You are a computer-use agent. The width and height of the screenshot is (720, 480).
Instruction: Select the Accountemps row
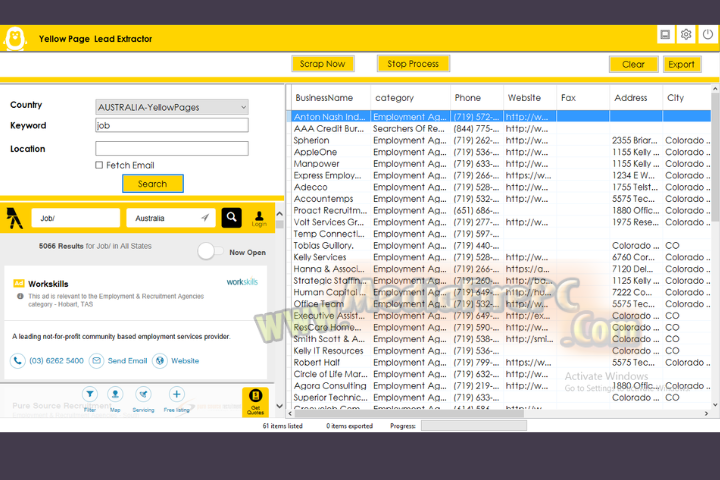(x=499, y=198)
